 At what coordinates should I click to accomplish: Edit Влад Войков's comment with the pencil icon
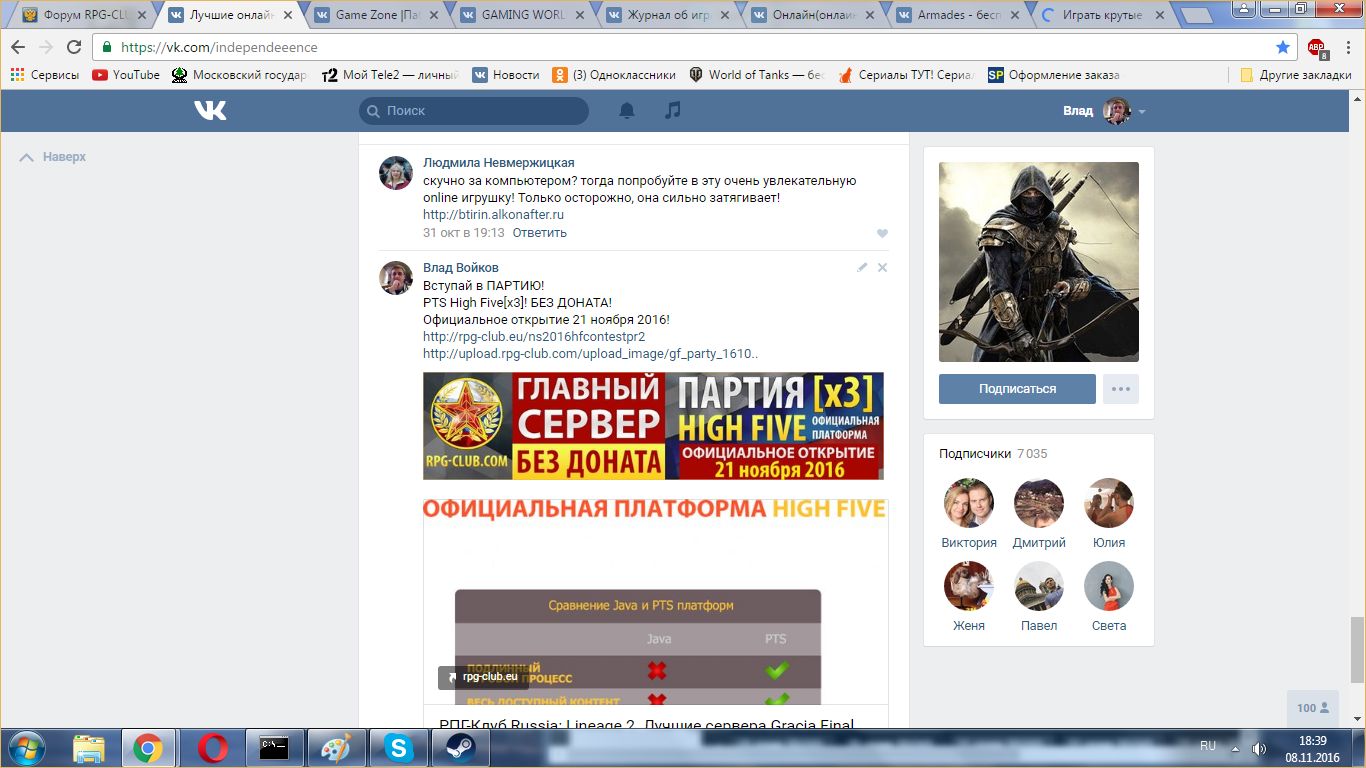pos(862,267)
